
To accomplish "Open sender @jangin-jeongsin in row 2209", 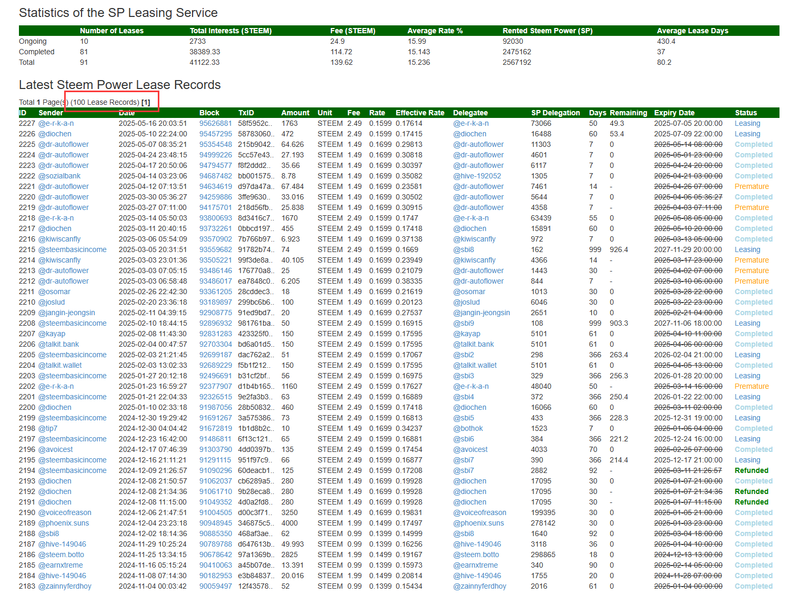I will (66, 312).
